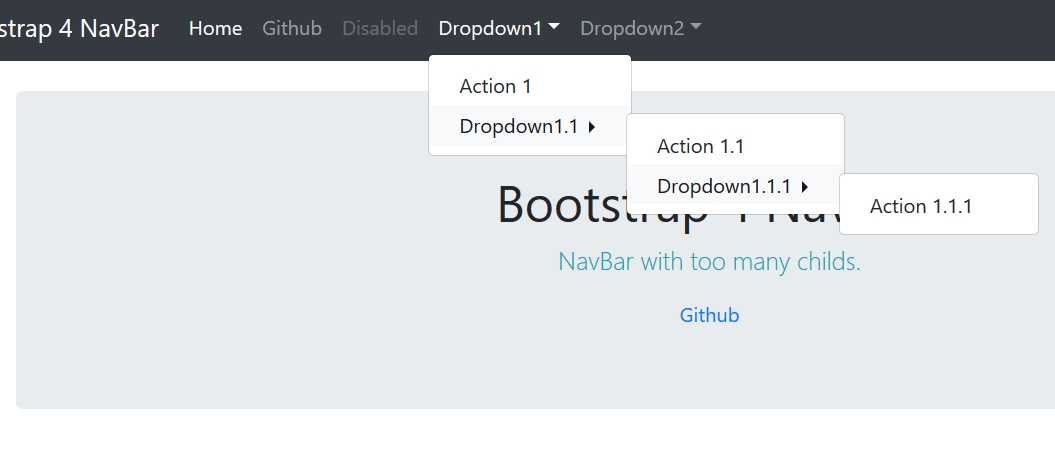Click the caret arrow beside Dropdown1
Viewport: 1055px width, 459px height.
554,28
